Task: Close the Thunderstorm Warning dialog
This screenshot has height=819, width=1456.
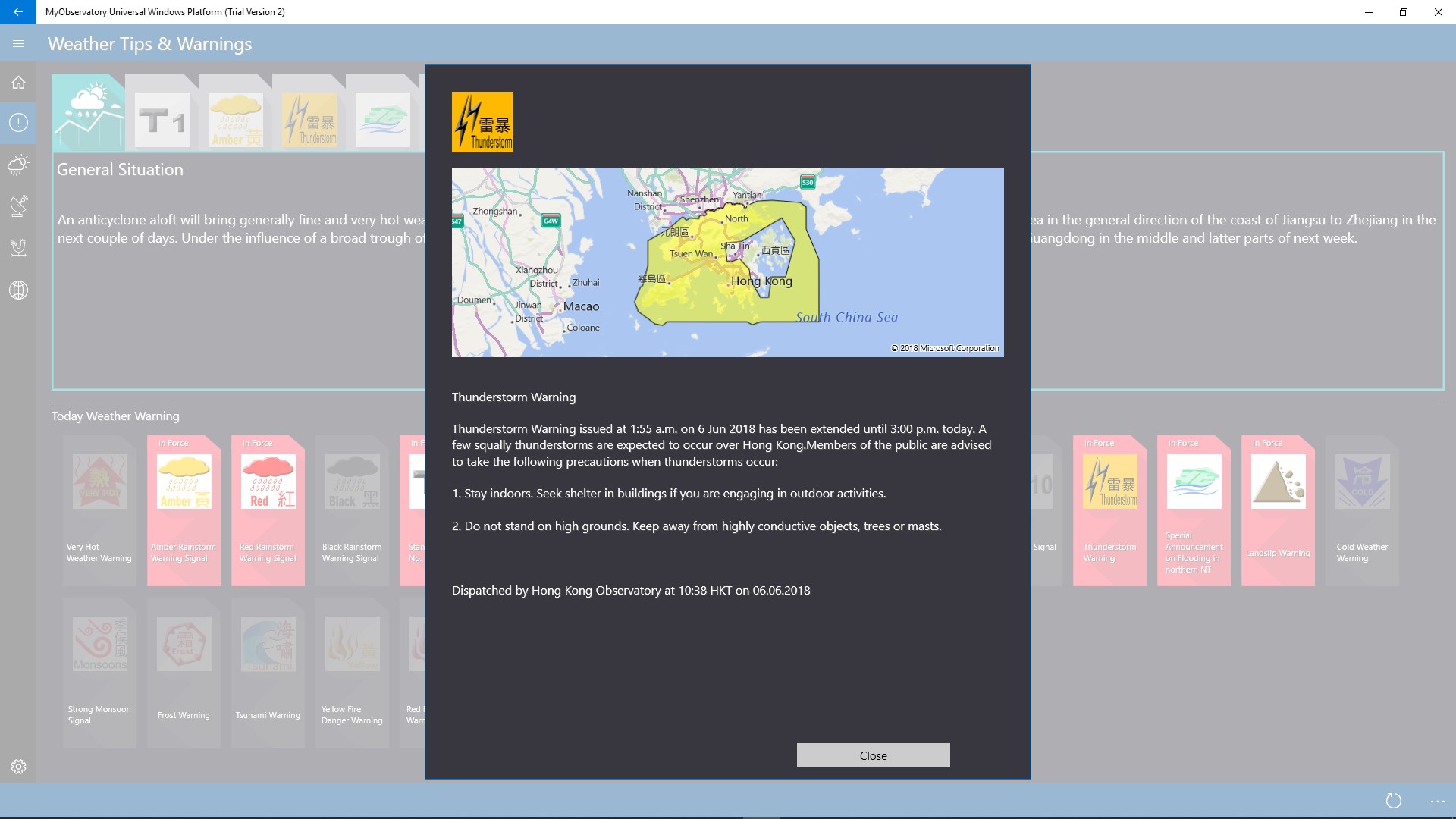Action: [873, 755]
